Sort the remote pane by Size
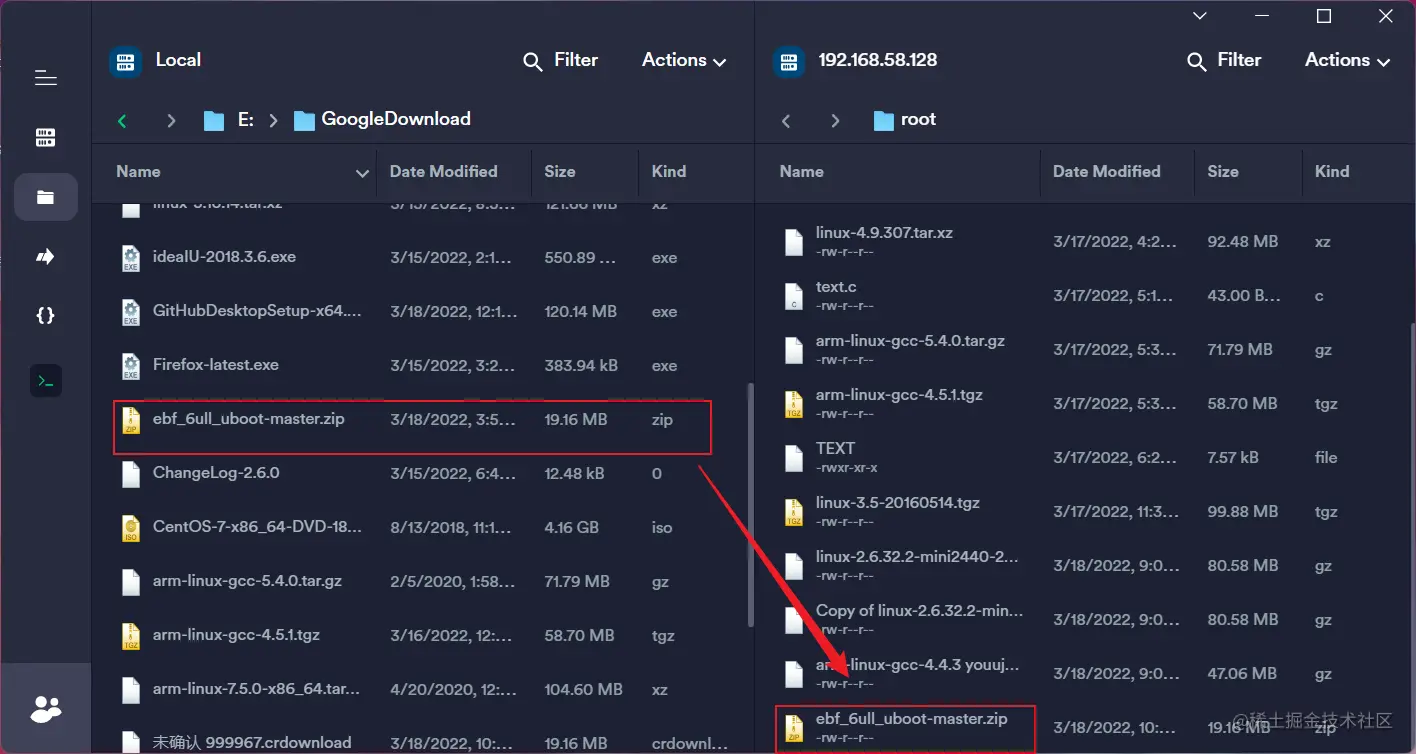Image resolution: width=1416 pixels, height=754 pixels. pos(1223,171)
